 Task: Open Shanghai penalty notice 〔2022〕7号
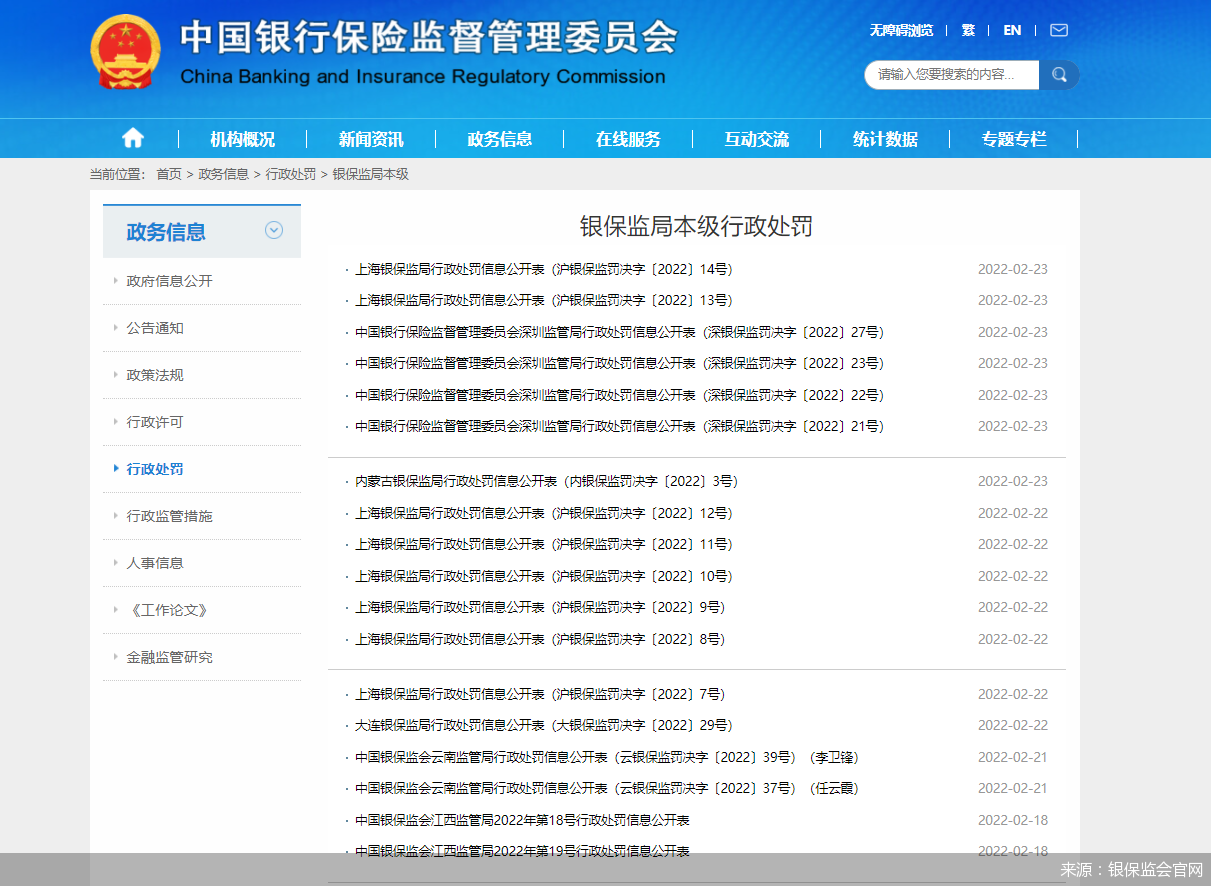click(x=540, y=694)
